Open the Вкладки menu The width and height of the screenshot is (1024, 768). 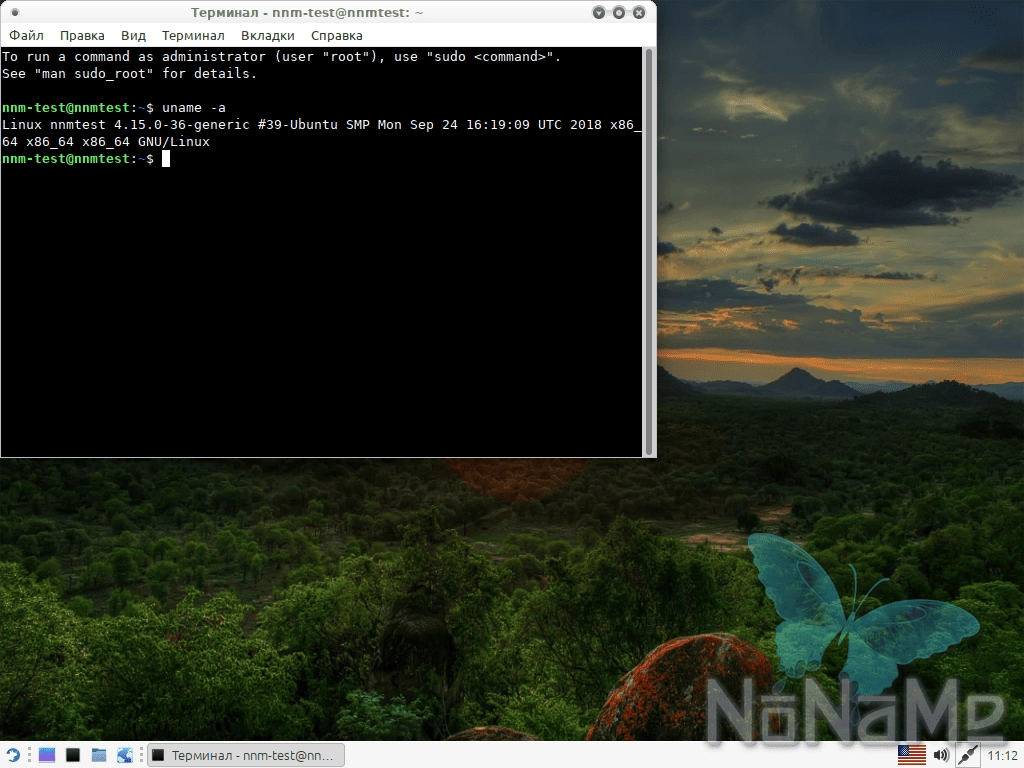(268, 35)
